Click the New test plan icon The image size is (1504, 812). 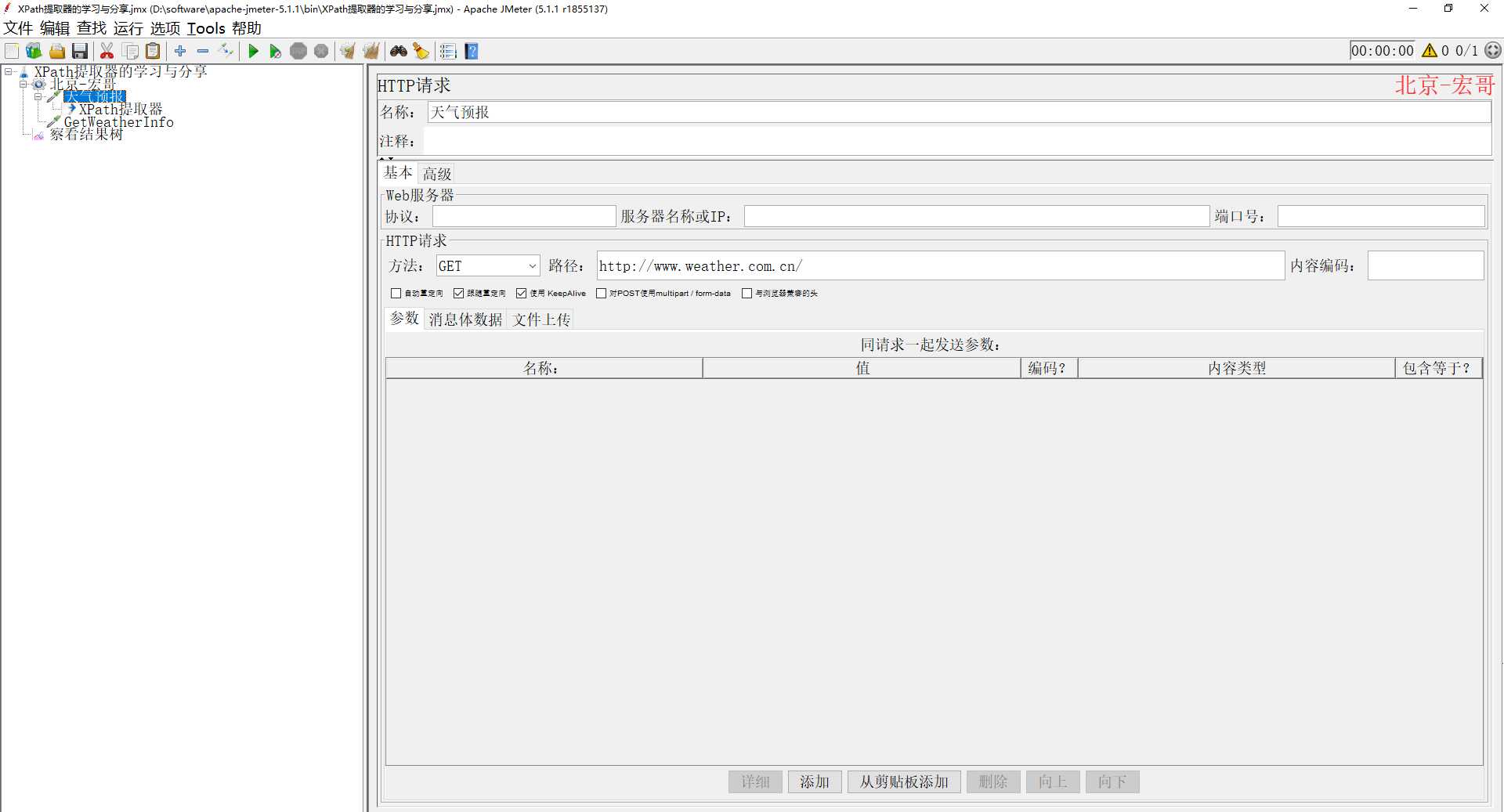(x=12, y=51)
